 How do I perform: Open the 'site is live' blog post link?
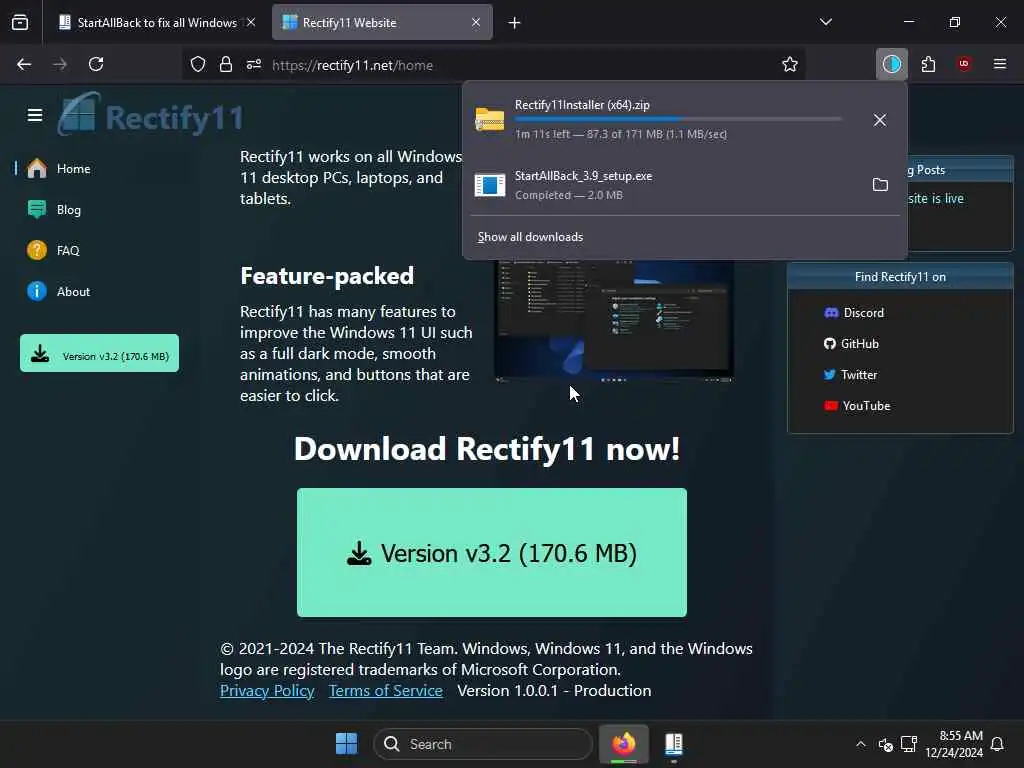936,199
